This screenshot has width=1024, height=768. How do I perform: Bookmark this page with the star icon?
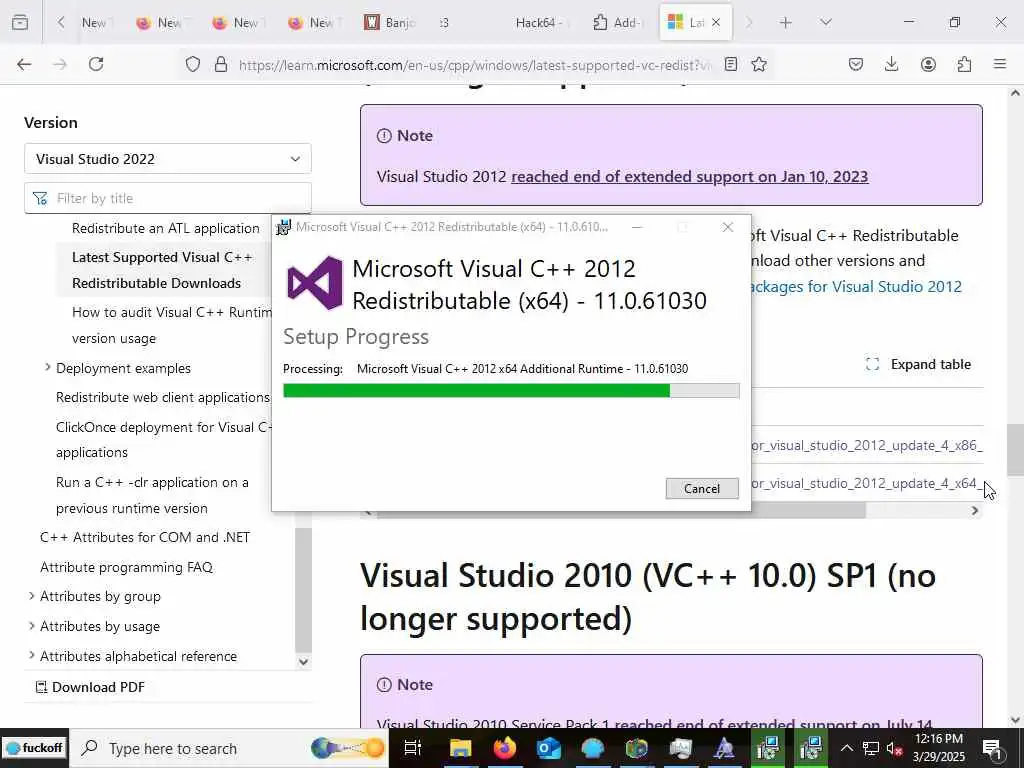coord(759,64)
